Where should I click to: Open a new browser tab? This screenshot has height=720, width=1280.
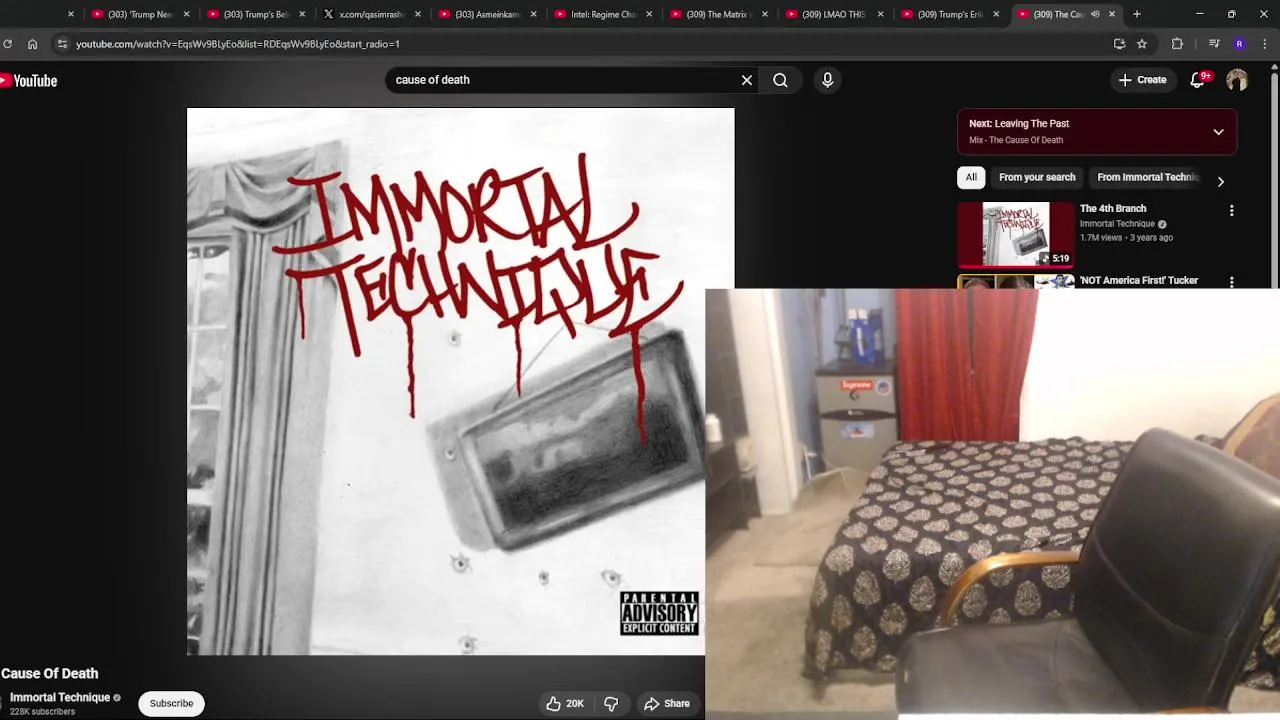pos(1137,14)
